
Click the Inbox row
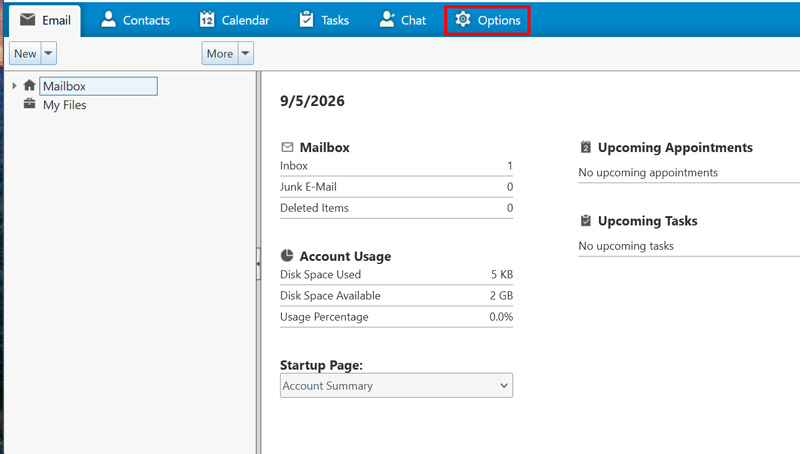[396, 166]
